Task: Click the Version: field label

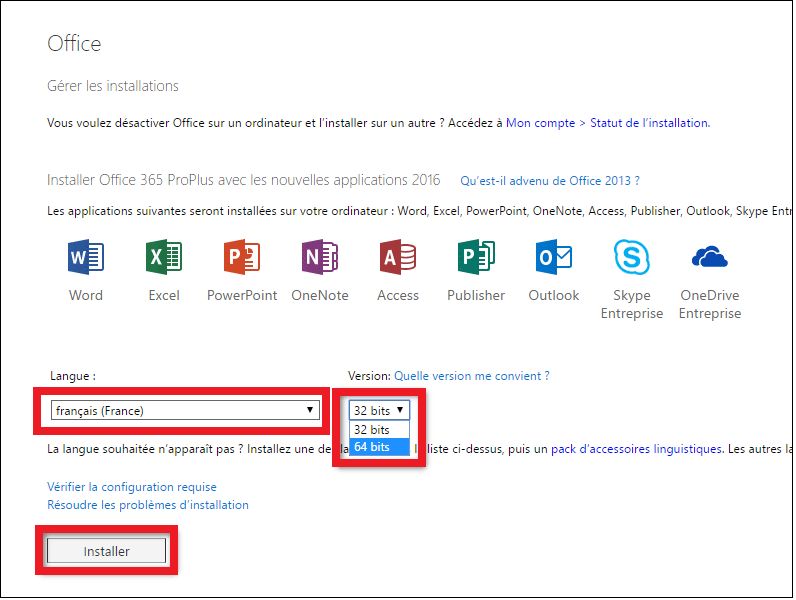Action: 369,376
